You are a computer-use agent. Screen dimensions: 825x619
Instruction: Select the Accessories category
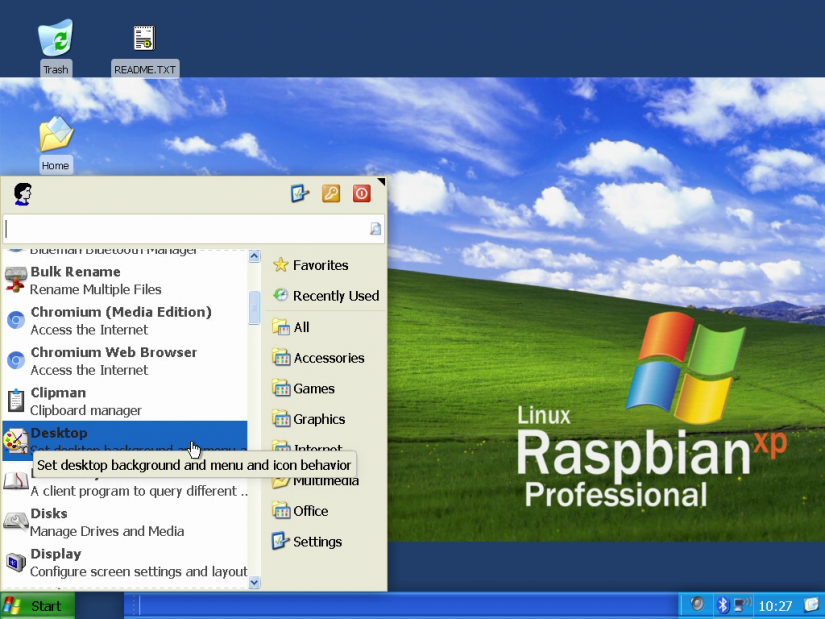328,358
